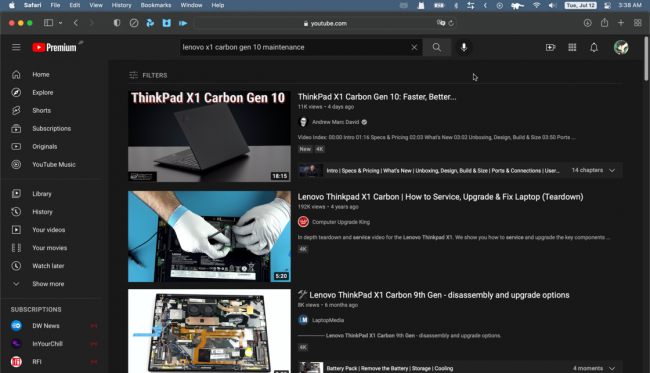This screenshot has width=650, height=373.
Task: Open DW News subscription
Action: coord(46,326)
